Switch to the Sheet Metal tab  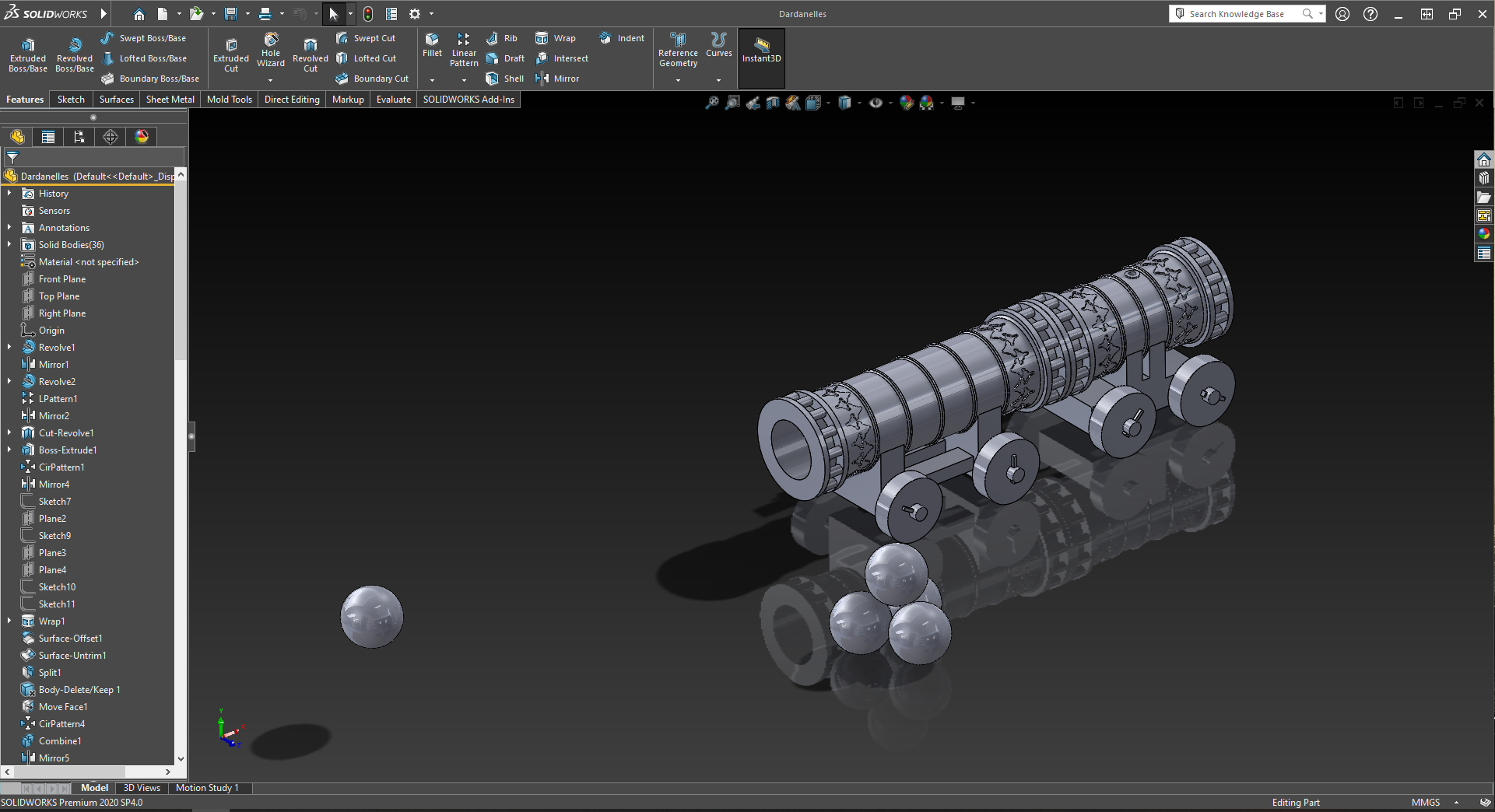pos(170,100)
